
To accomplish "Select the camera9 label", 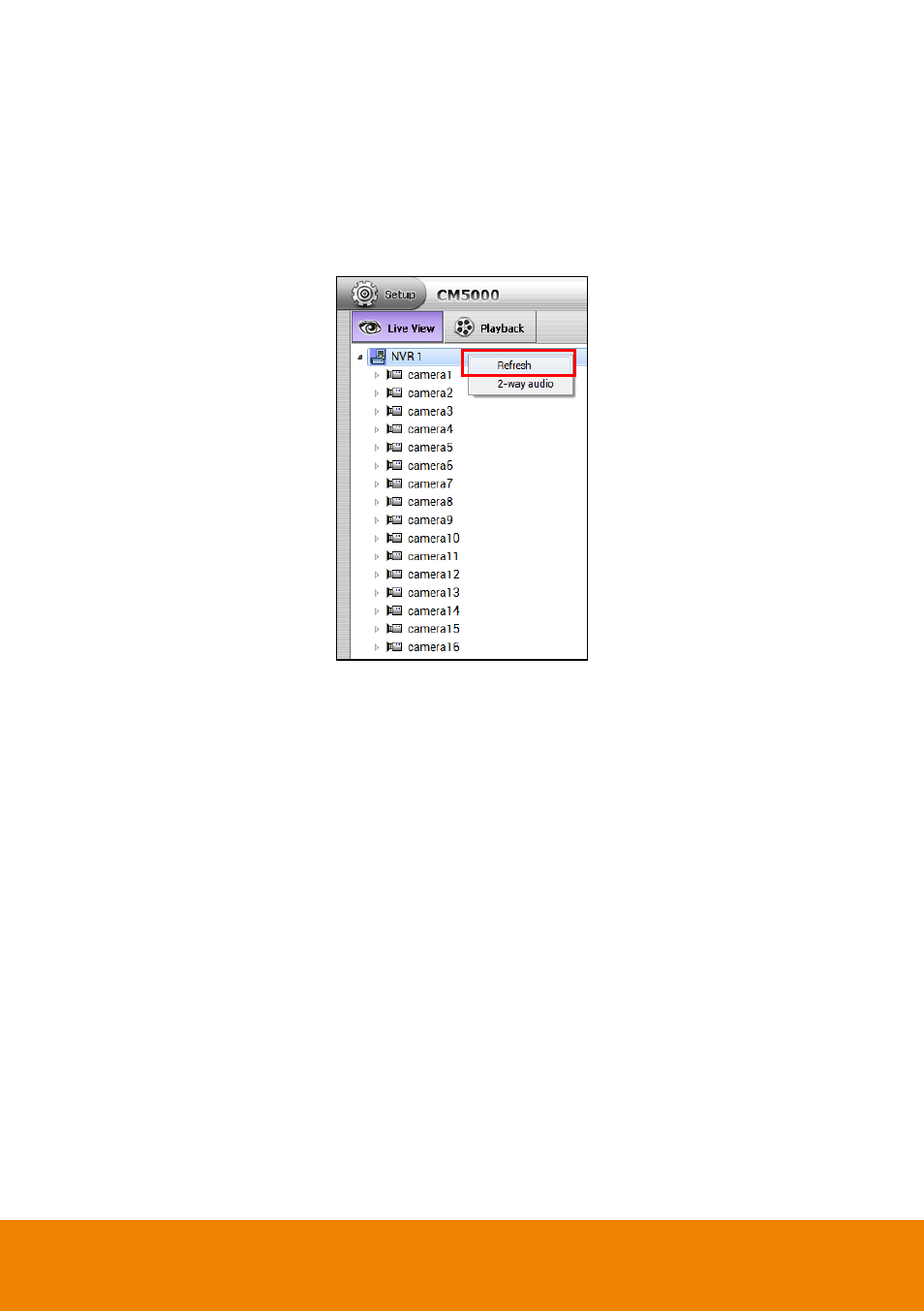I will (430, 520).
